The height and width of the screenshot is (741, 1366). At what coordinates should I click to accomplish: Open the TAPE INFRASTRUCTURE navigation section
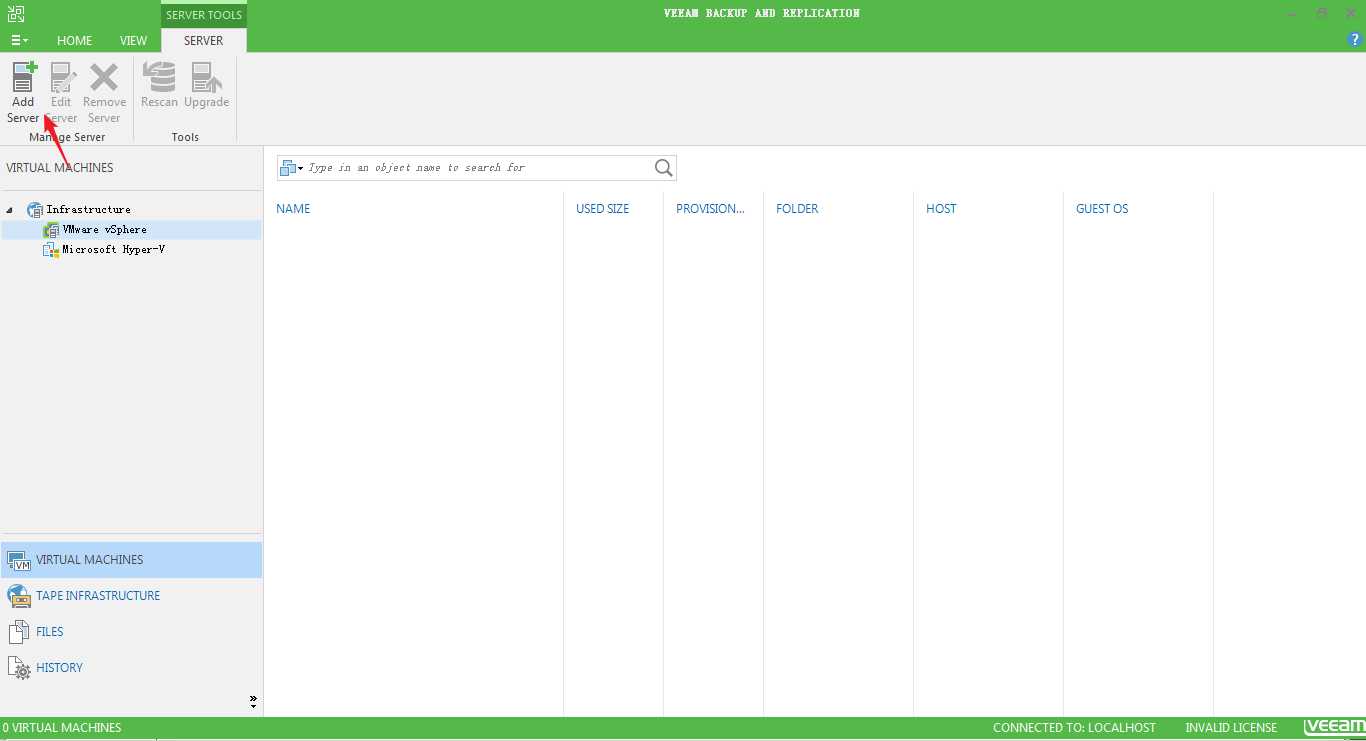click(131, 596)
